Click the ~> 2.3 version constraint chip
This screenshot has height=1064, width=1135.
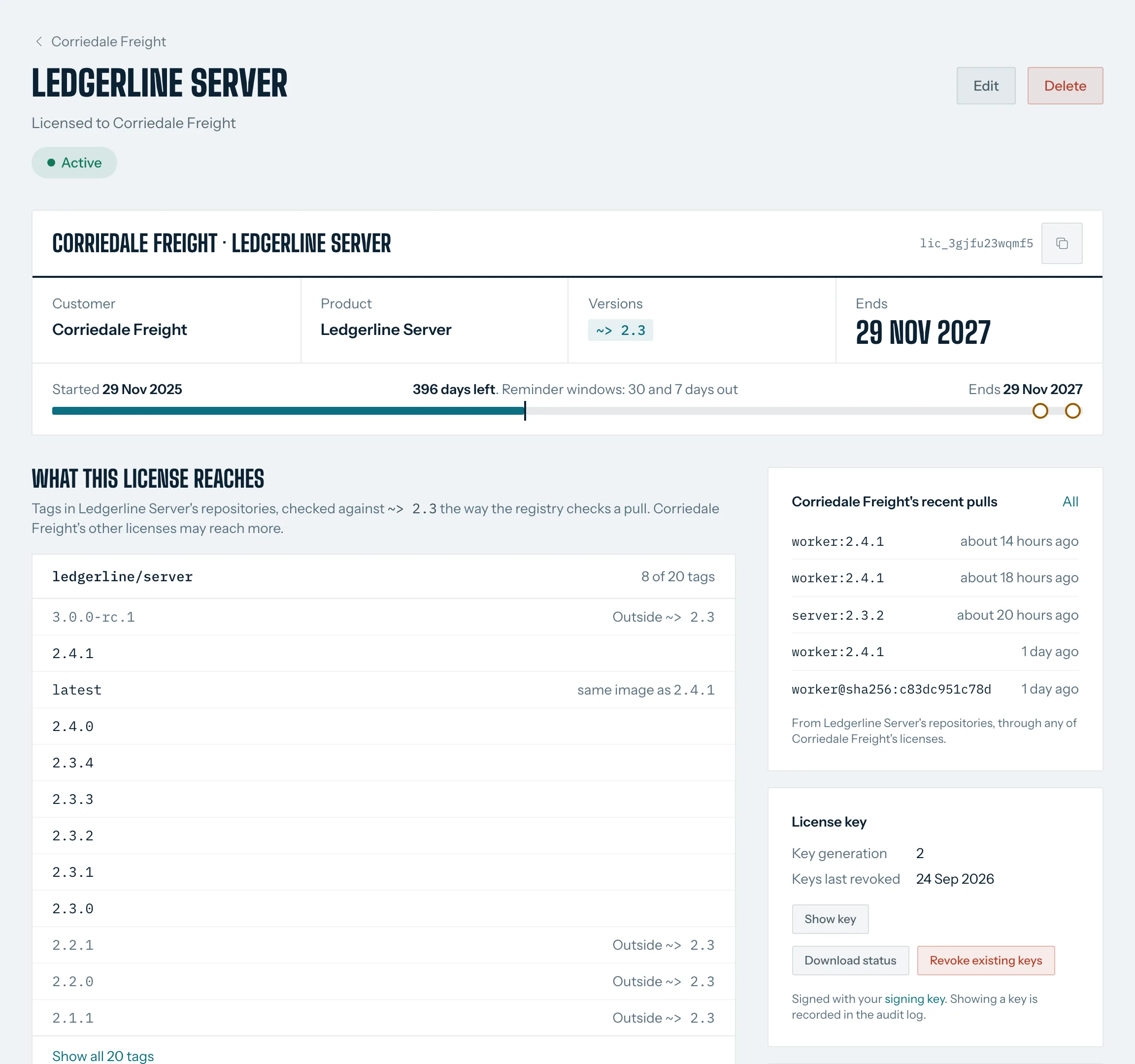620,331
